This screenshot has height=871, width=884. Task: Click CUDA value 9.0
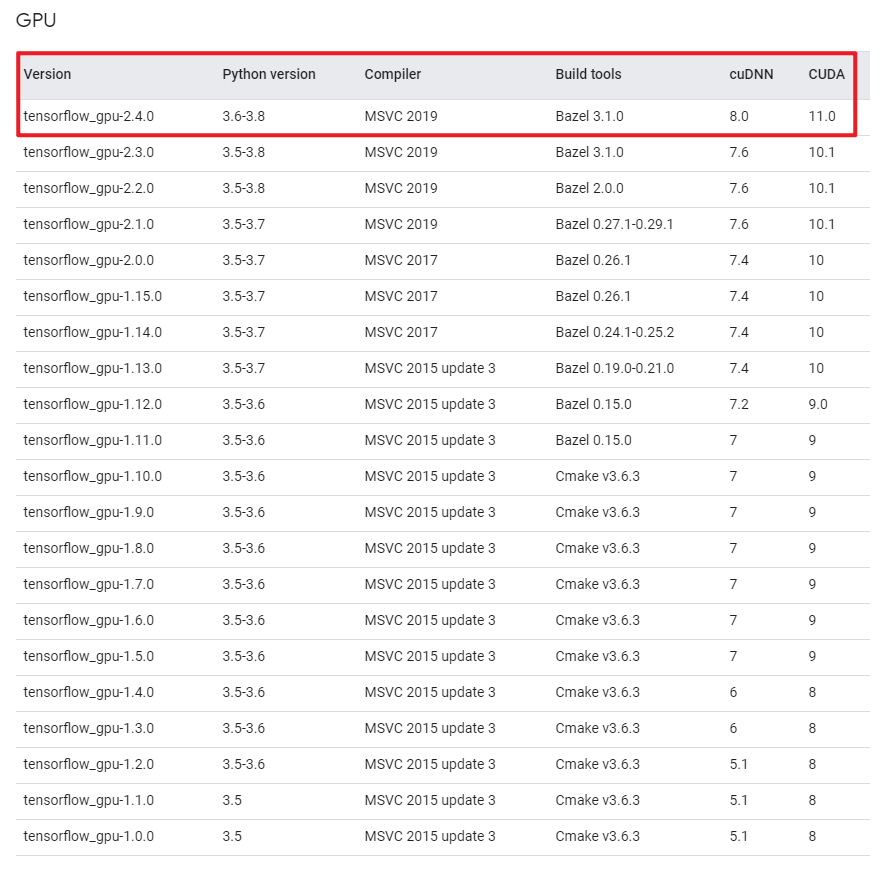tap(818, 405)
